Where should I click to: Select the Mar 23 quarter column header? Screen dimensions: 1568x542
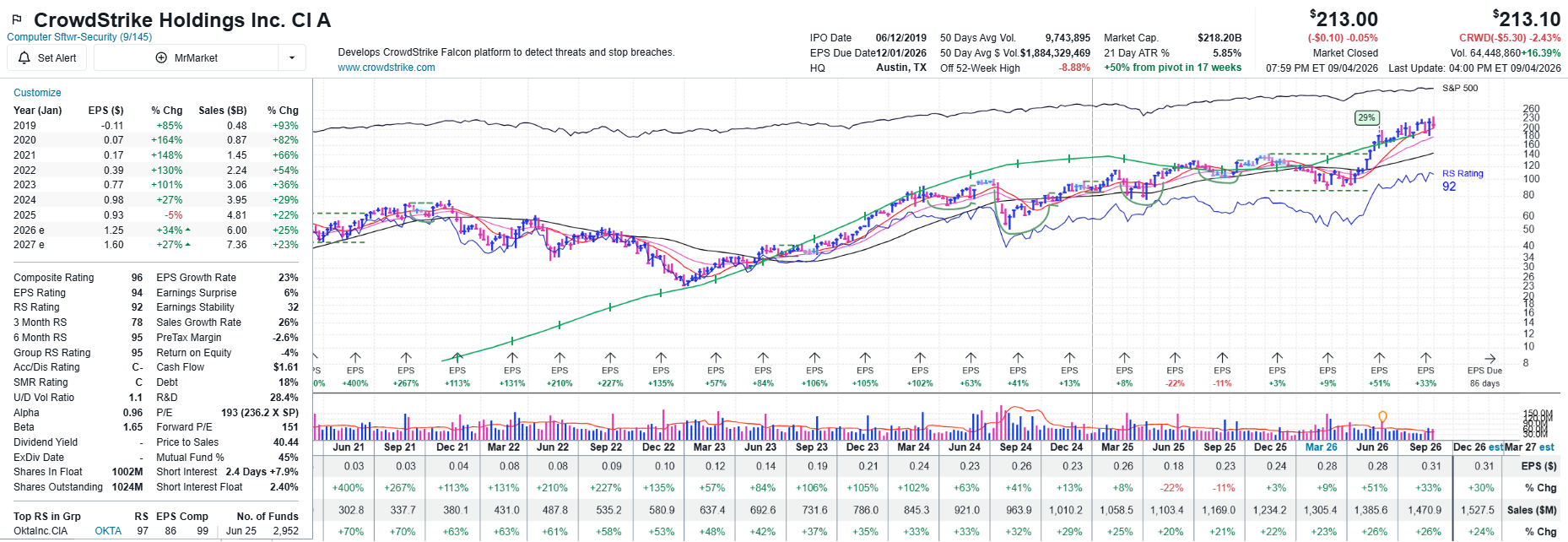[709, 447]
